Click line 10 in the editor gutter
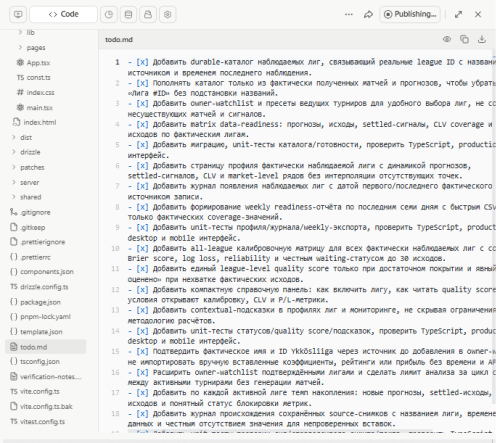 (x=115, y=248)
